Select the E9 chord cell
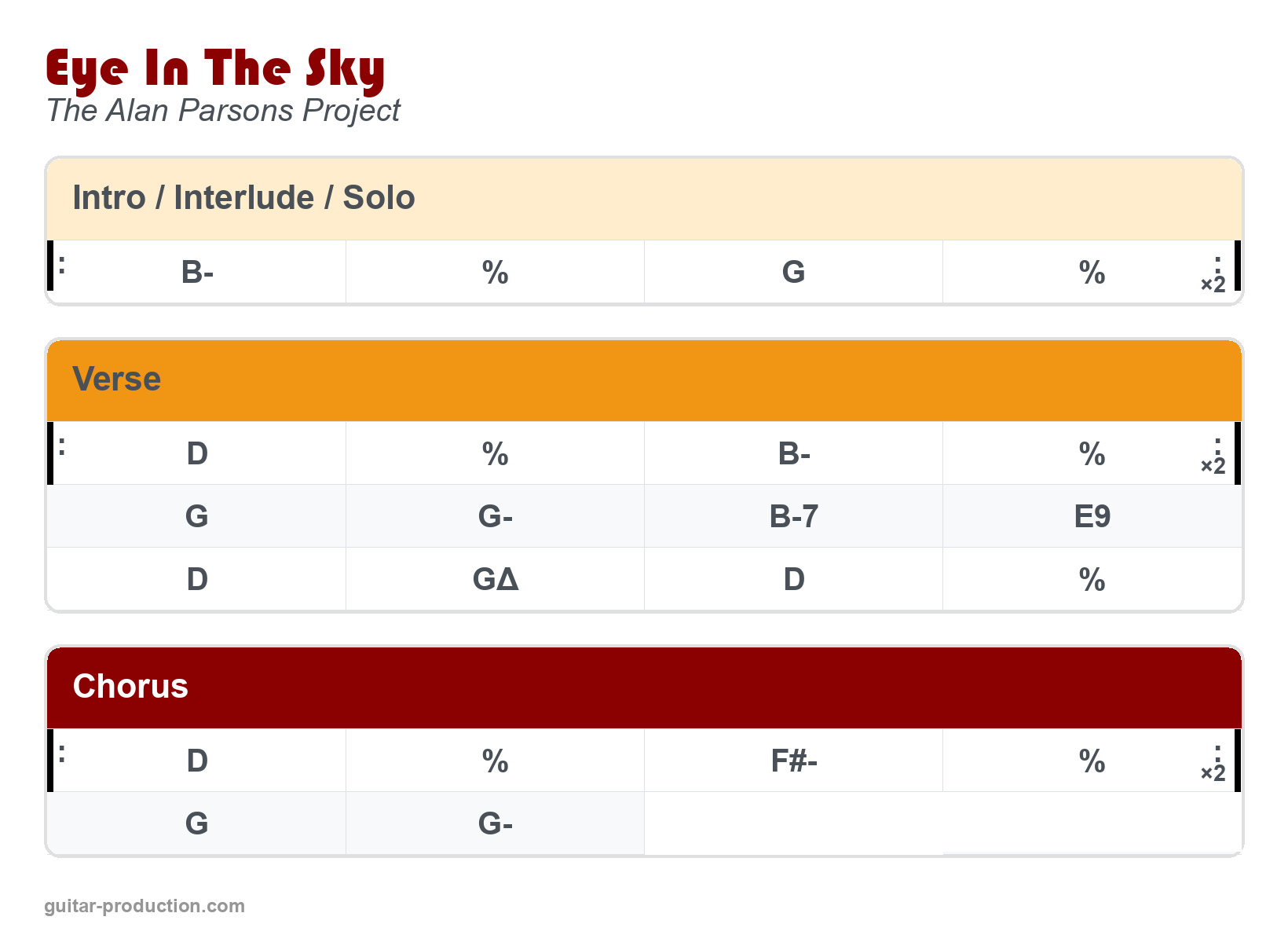 (x=1092, y=516)
